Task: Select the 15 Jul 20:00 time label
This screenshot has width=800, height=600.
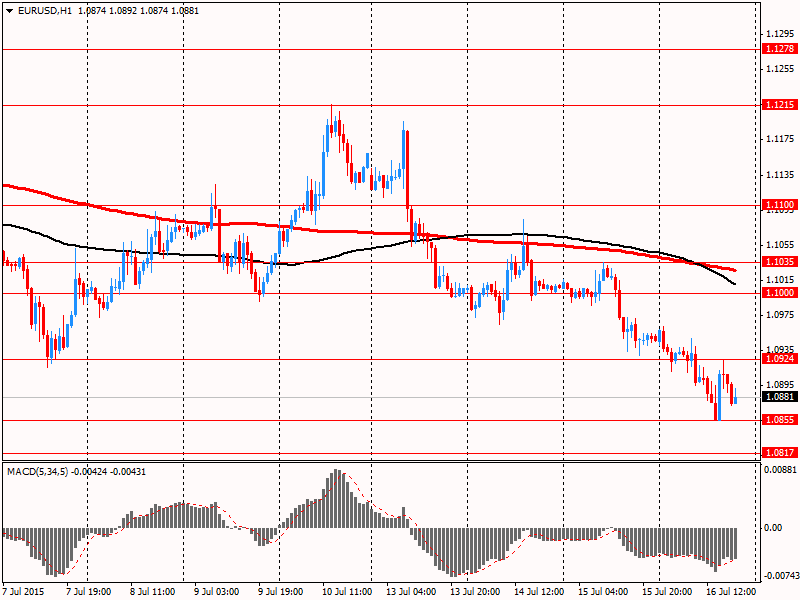Action: [x=667, y=592]
